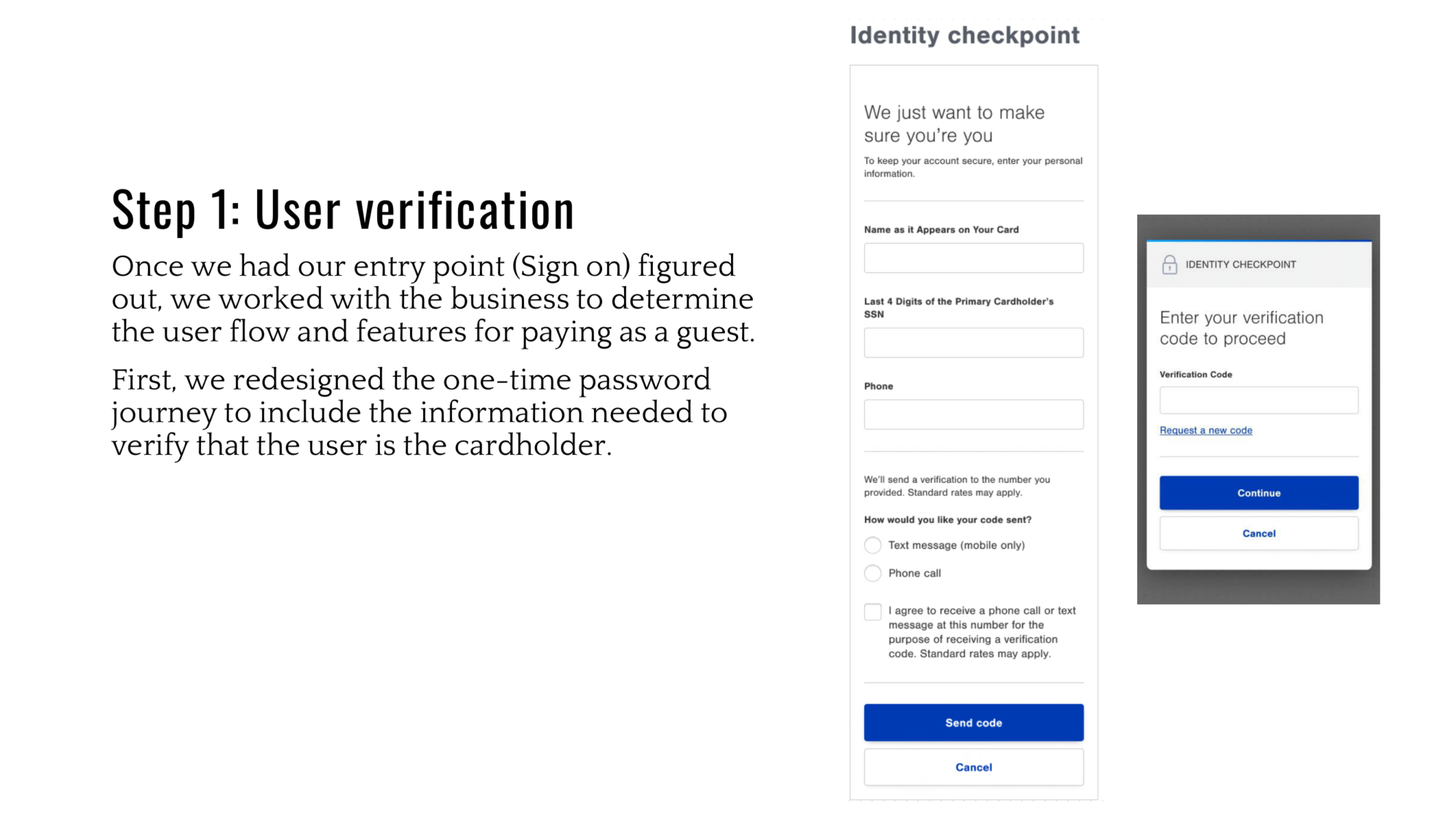The width and height of the screenshot is (1456, 819).
Task: Focus the Verification Code input field
Action: pyautogui.click(x=1259, y=400)
